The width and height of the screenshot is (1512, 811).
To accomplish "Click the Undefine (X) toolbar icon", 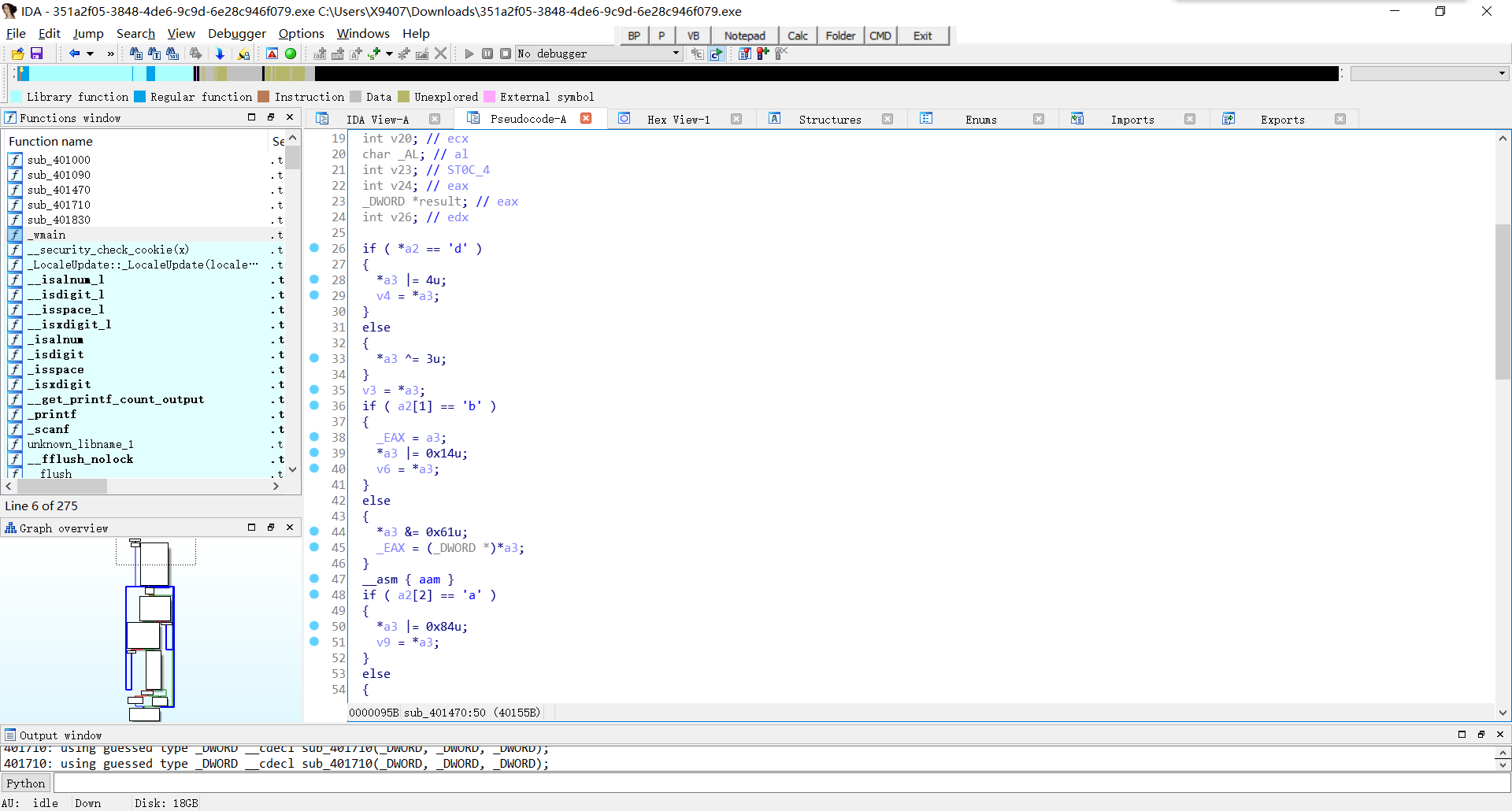I will point(440,54).
